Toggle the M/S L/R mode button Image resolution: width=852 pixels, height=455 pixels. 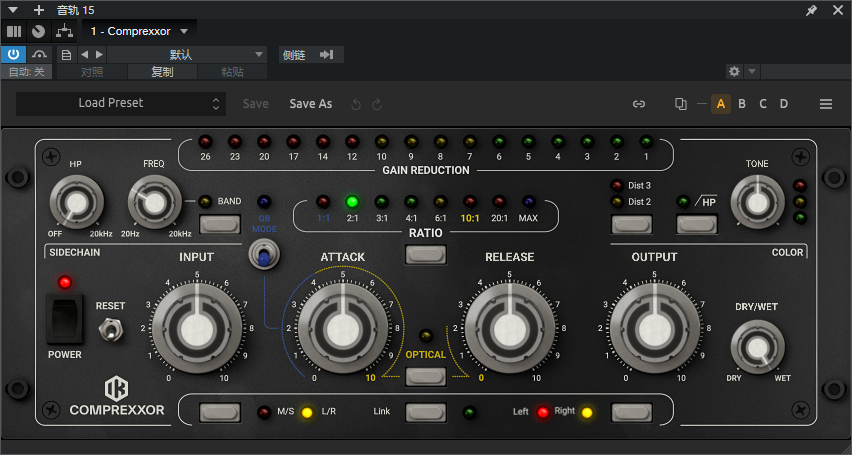[x=220, y=413]
